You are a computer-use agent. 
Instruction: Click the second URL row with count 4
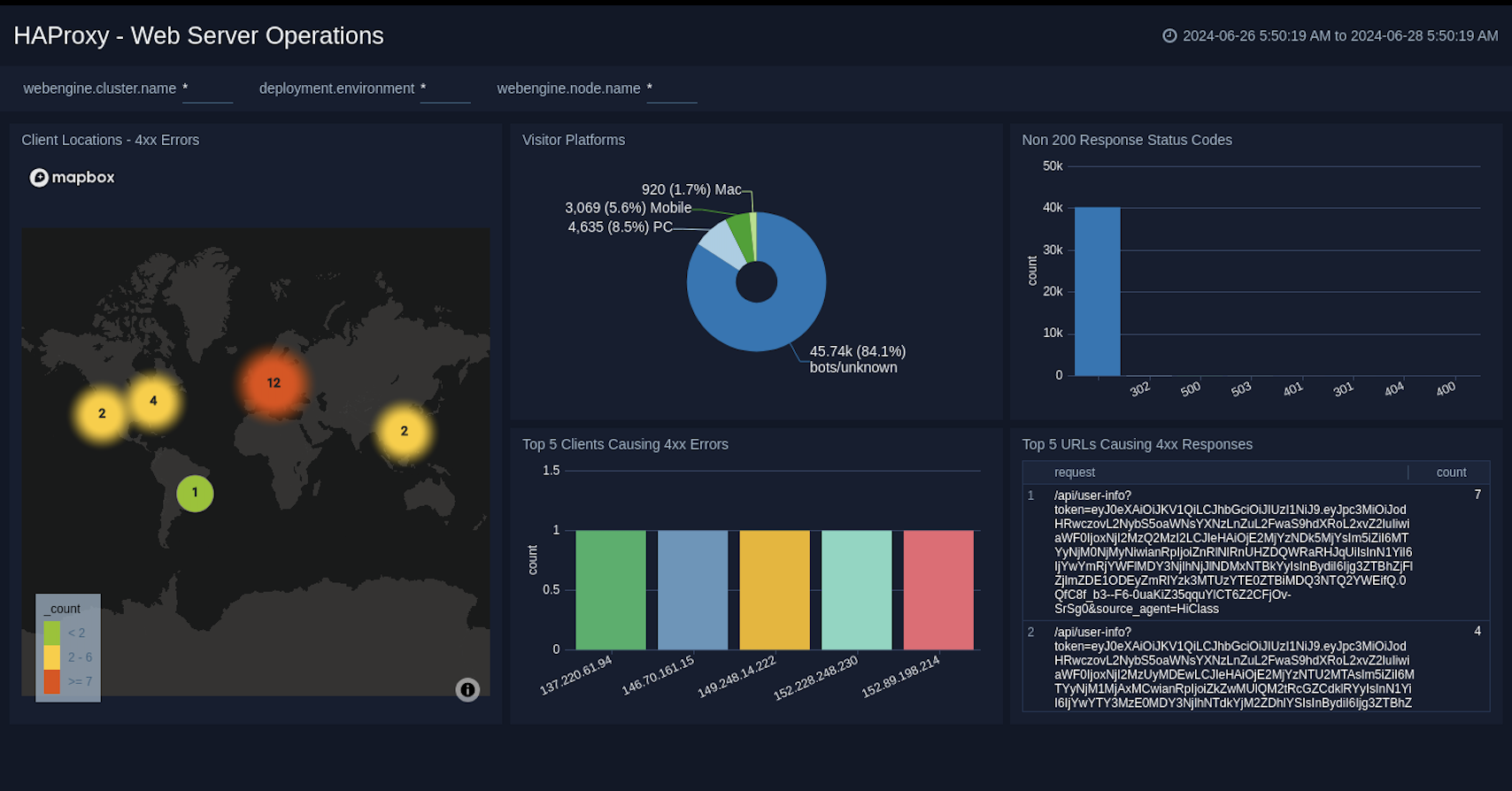(1255, 666)
